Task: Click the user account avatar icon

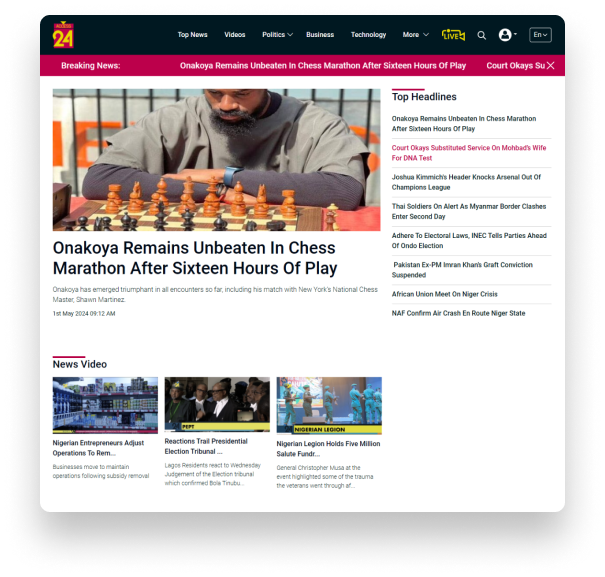Action: [505, 35]
